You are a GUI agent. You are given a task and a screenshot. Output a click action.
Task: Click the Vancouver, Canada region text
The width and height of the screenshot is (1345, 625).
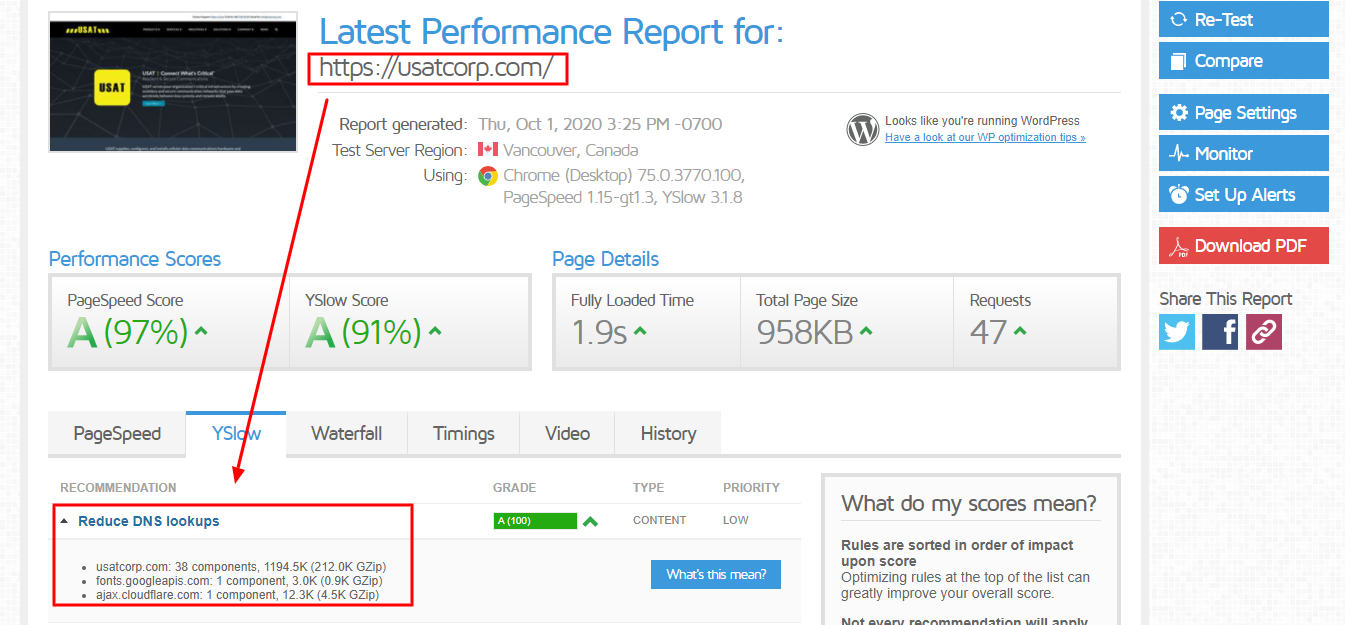571,150
